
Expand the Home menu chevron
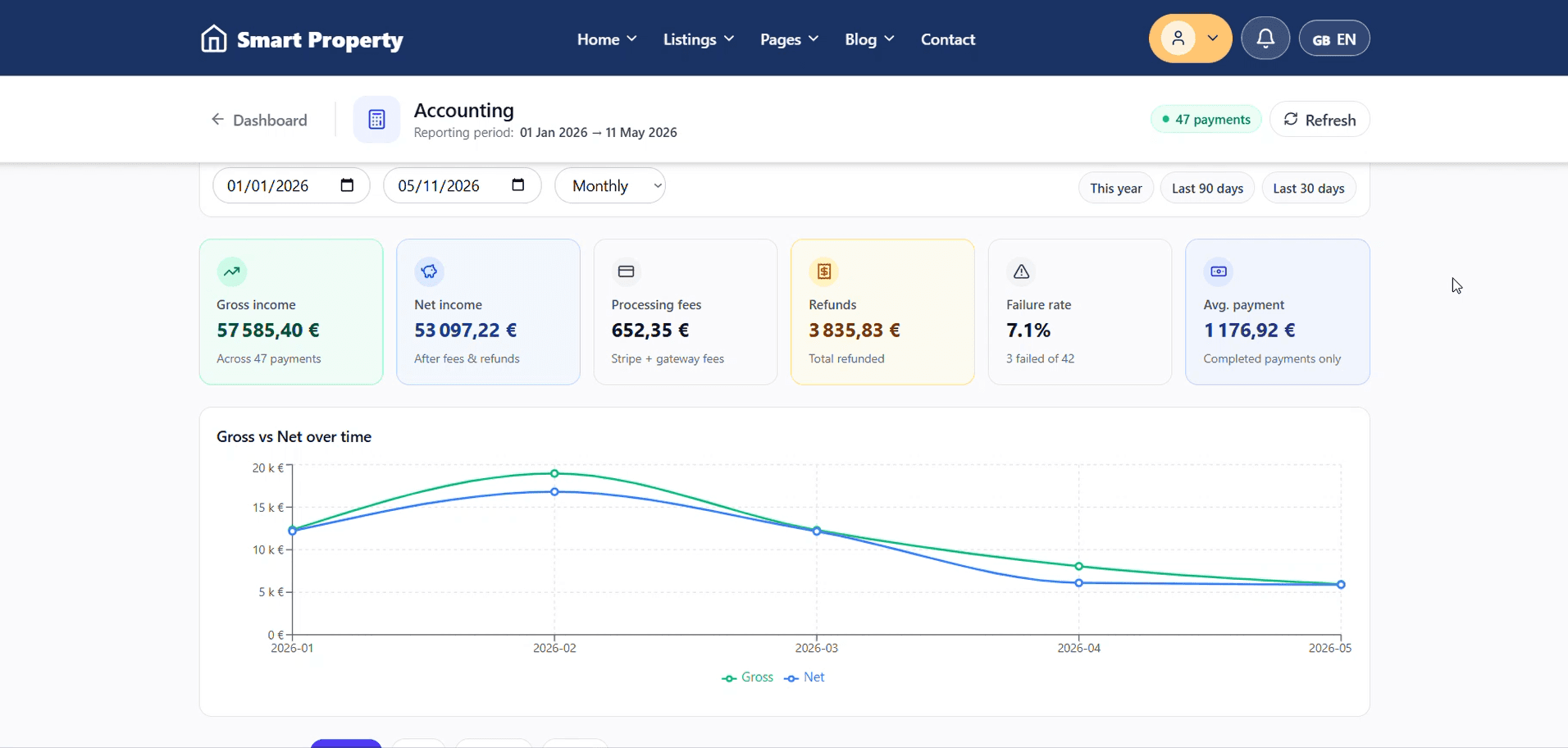(631, 39)
